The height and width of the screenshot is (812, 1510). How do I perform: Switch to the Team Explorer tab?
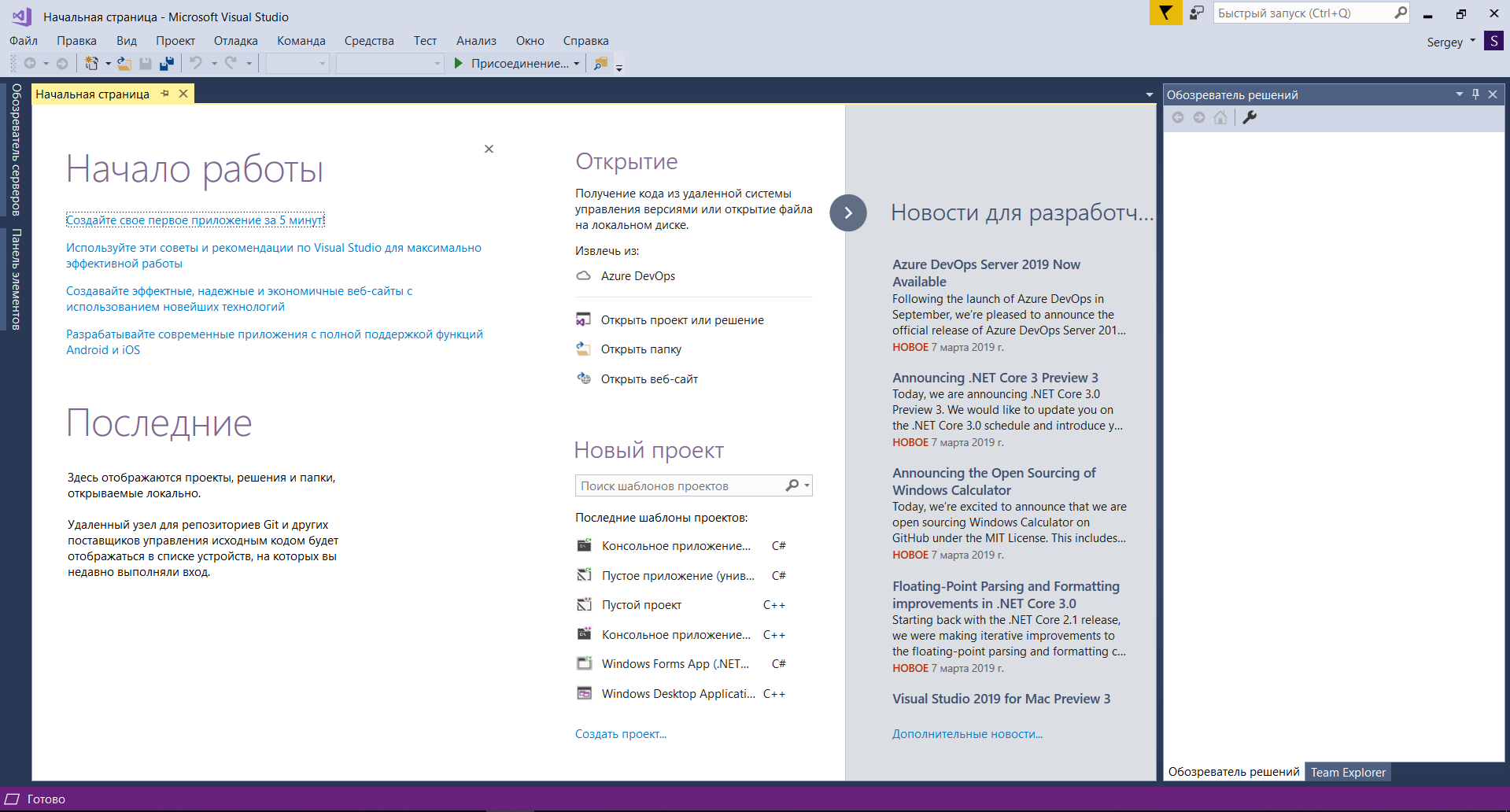coord(1348,772)
